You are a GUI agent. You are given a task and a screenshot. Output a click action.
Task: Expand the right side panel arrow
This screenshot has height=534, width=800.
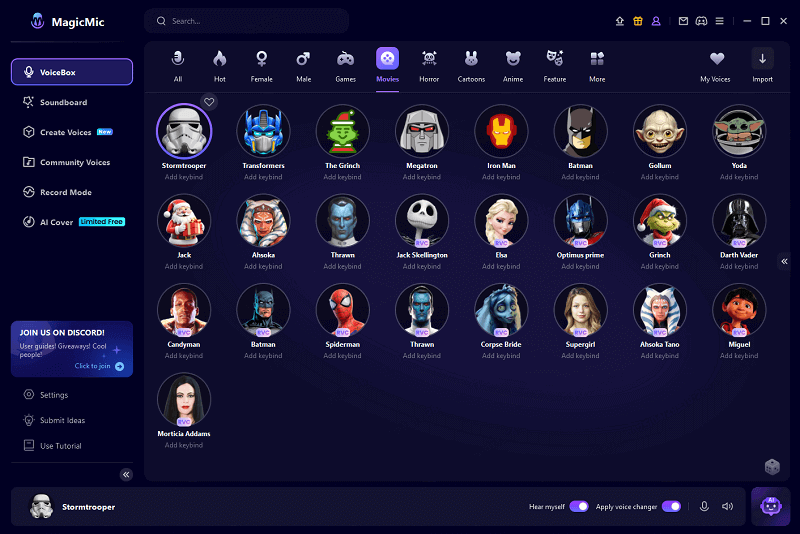click(x=784, y=261)
